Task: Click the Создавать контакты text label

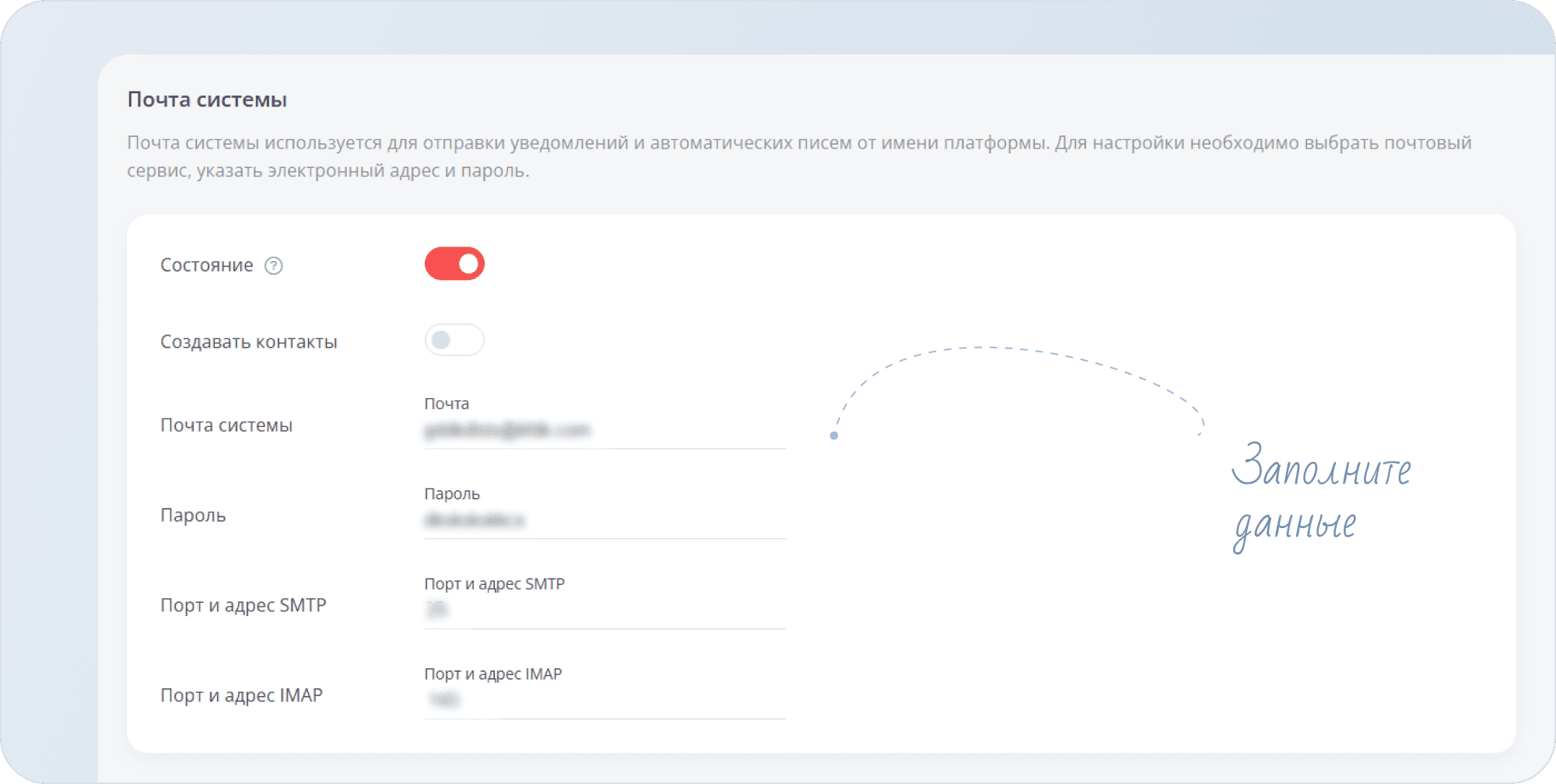Action: coord(248,341)
